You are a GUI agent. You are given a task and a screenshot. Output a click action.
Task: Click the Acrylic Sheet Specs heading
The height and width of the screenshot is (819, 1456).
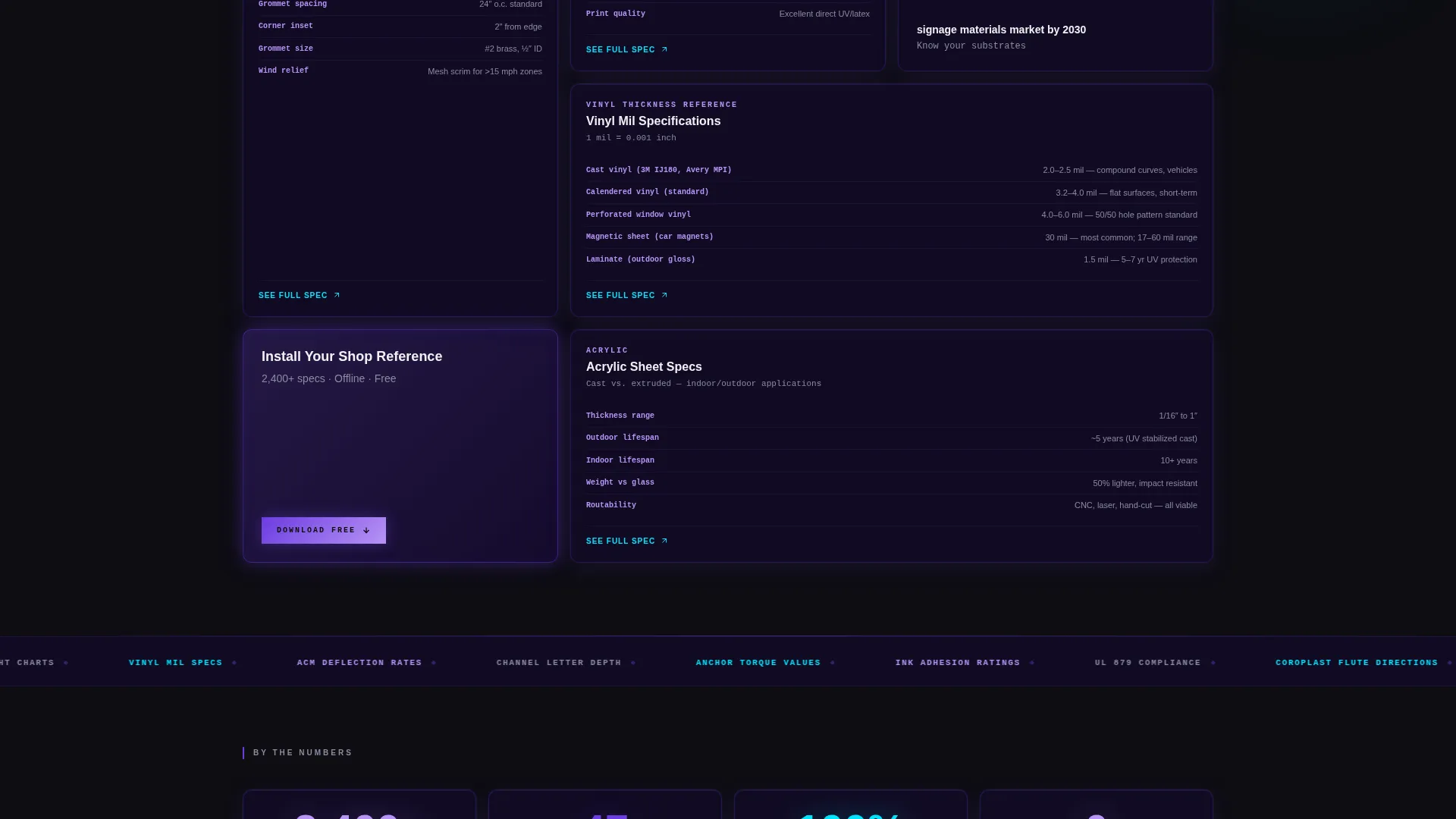644,367
